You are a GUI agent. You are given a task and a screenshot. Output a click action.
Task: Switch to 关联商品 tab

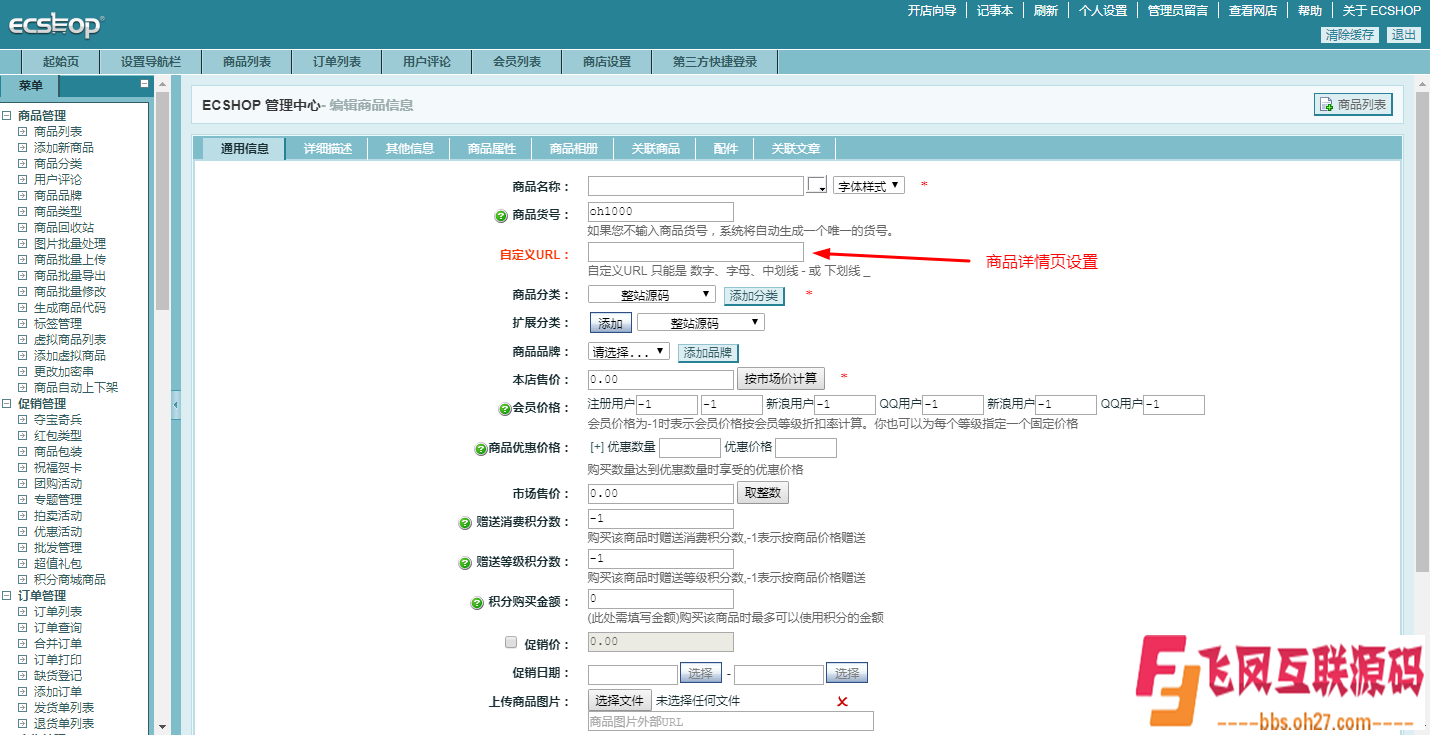[656, 149]
